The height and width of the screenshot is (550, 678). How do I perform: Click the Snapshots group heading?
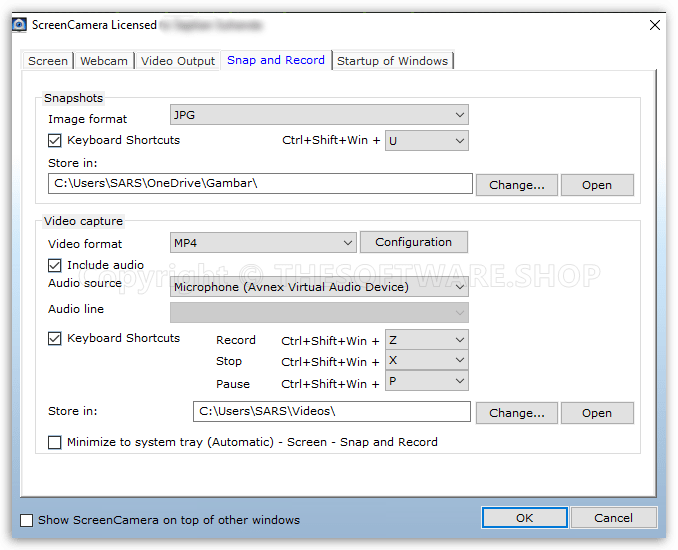click(74, 98)
